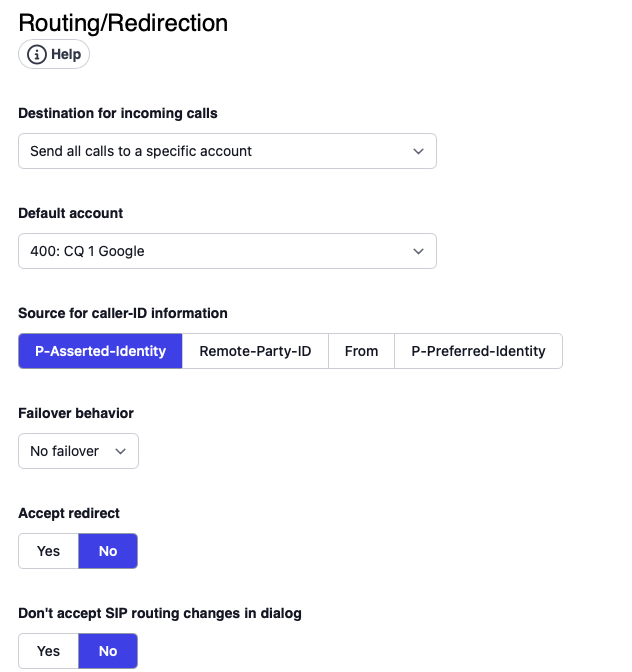
Task: Select Remote-Party-ID as the caller-ID source
Action: [255, 351]
